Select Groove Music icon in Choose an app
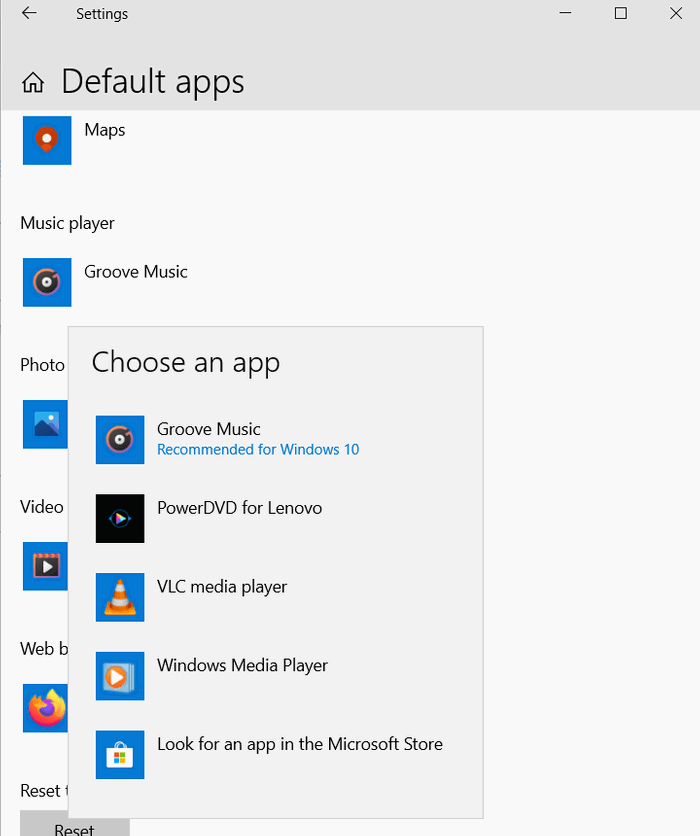 (120, 440)
